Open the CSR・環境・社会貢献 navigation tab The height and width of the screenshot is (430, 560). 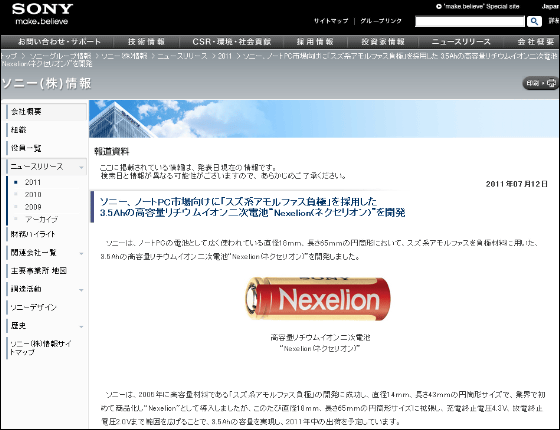click(231, 42)
